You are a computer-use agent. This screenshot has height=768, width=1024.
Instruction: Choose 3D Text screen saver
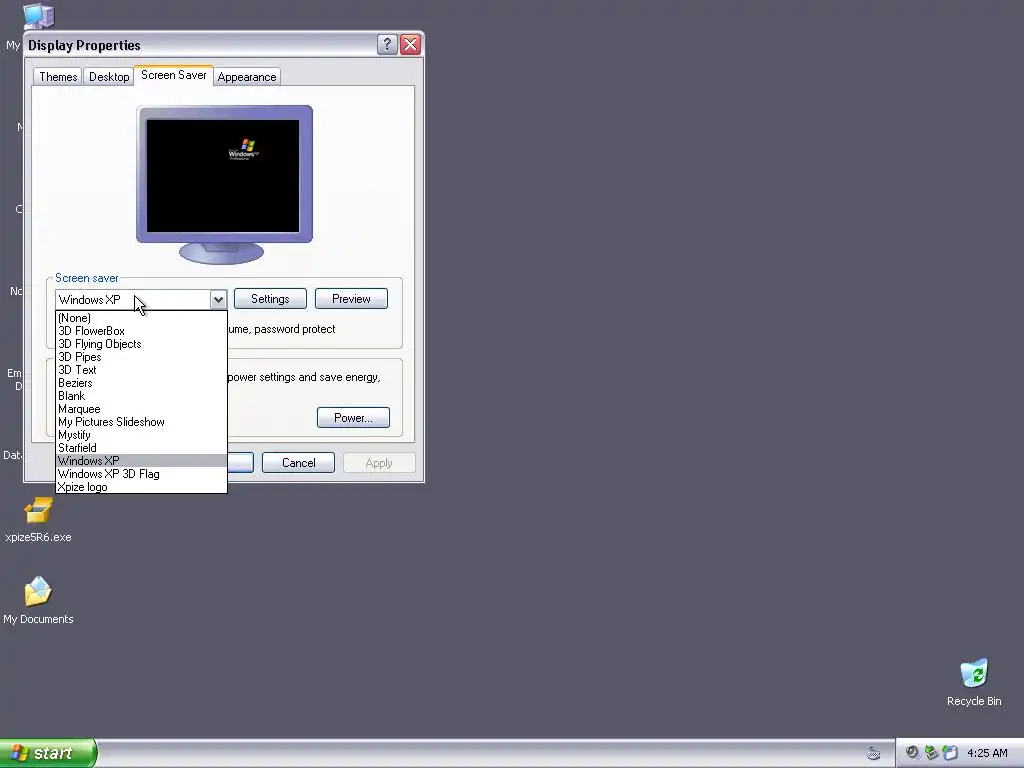pyautogui.click(x=141, y=370)
